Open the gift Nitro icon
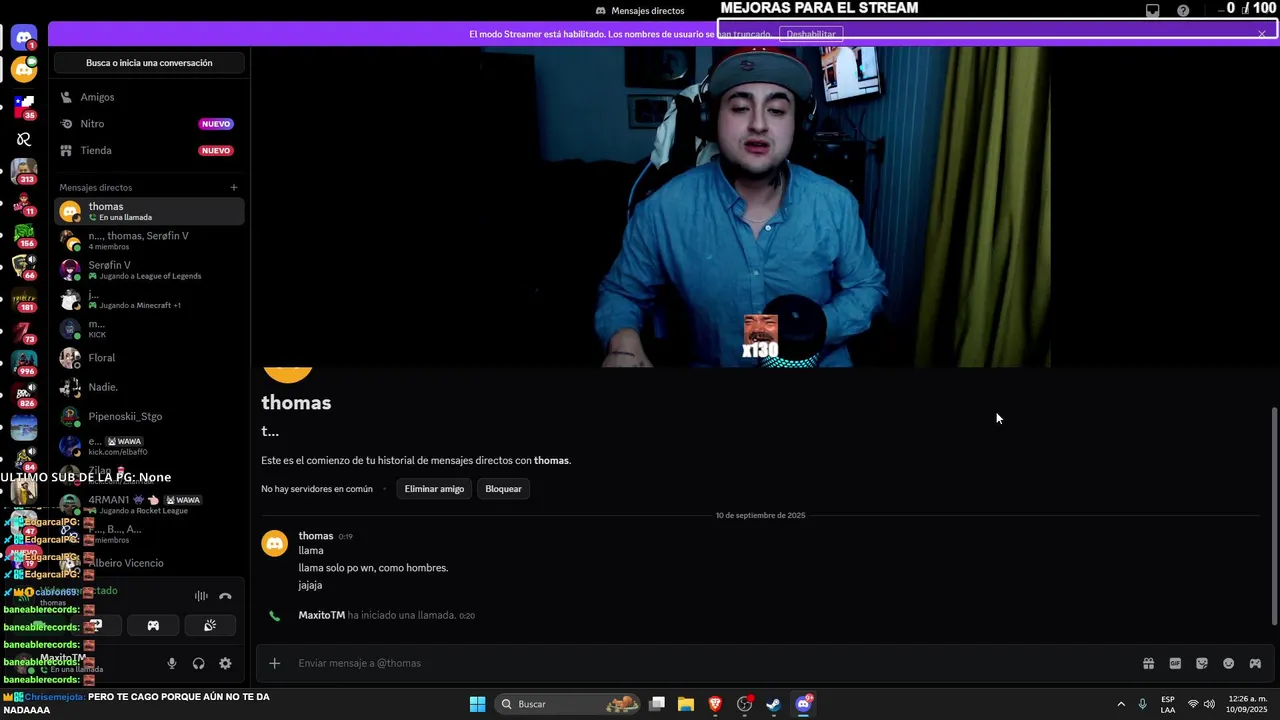This screenshot has height=720, width=1280. click(1148, 663)
